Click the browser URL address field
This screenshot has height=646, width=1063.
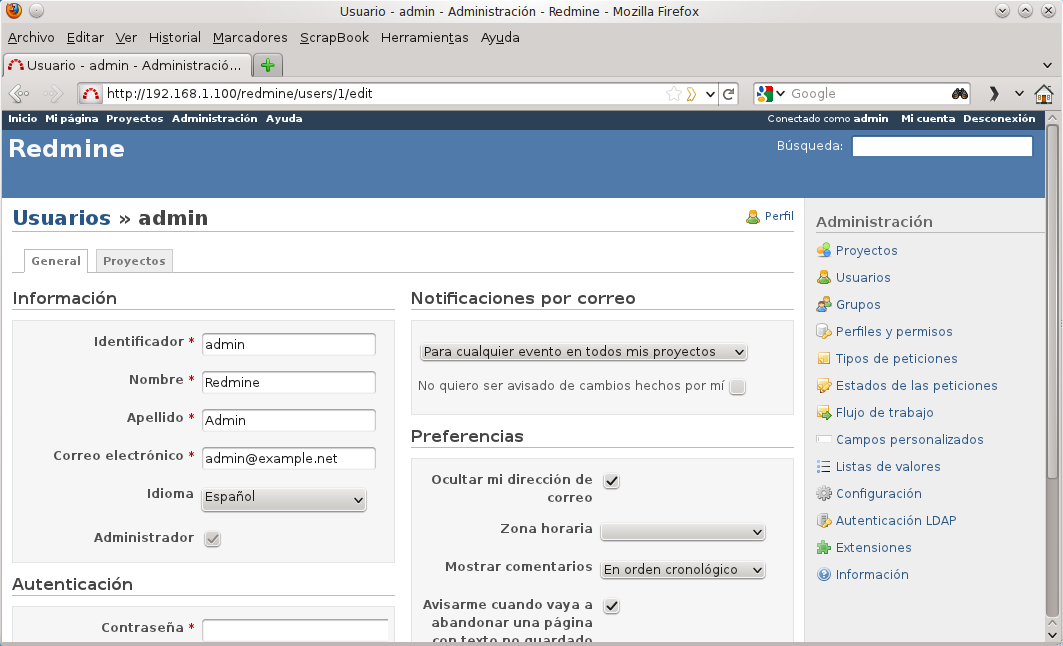[x=383, y=94]
